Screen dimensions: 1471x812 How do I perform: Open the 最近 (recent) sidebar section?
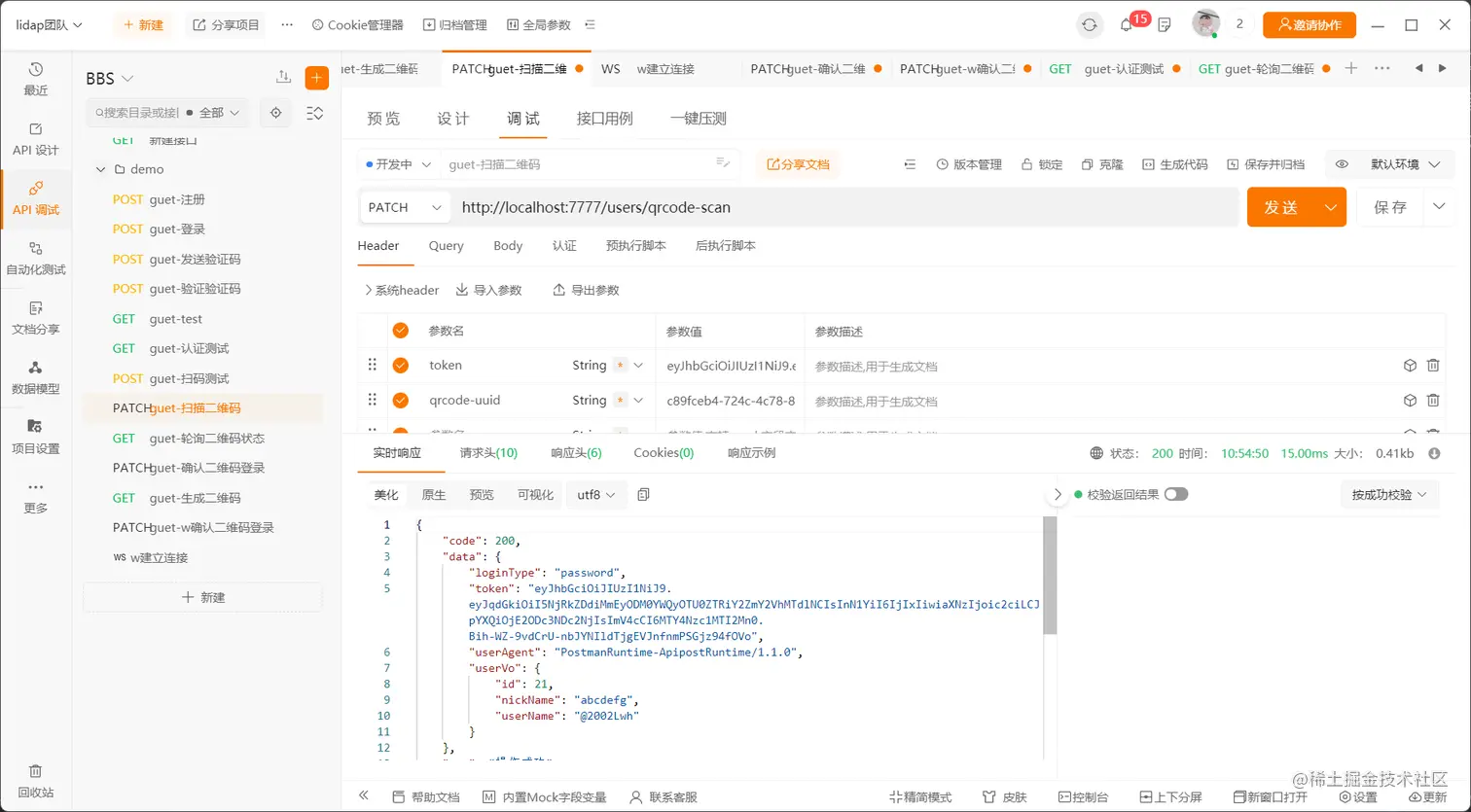coord(36,79)
